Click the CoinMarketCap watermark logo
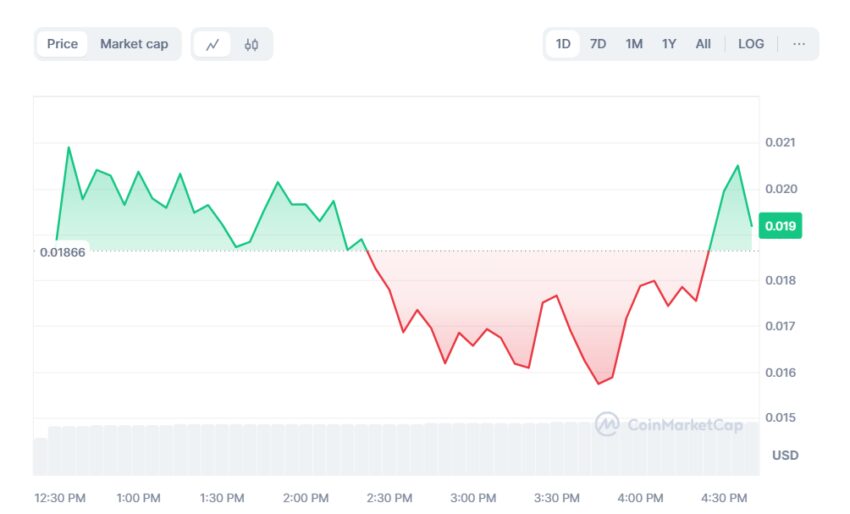The width and height of the screenshot is (850, 514). [668, 425]
